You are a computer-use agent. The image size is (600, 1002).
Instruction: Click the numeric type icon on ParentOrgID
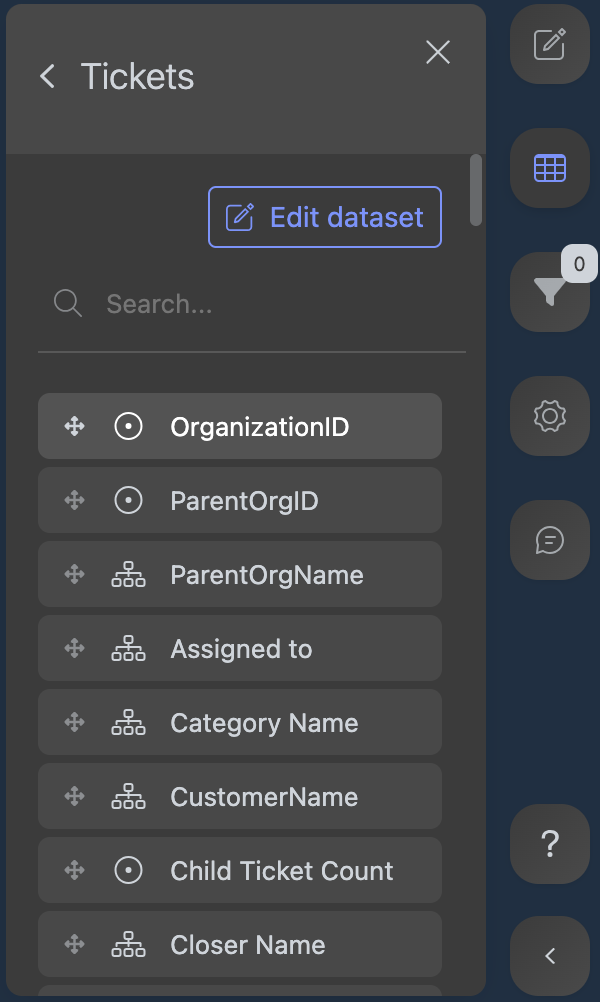coord(128,500)
